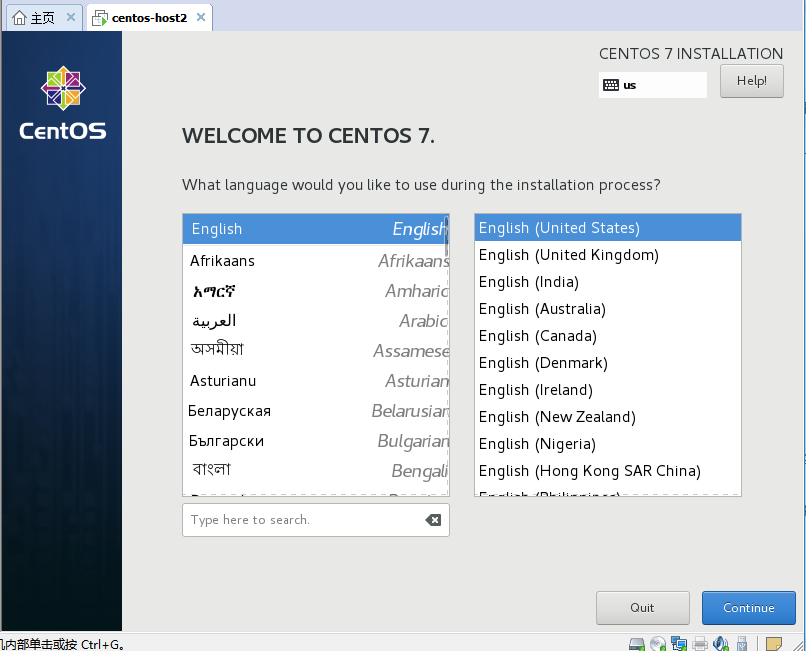Click the yellow message note status bar icon

[774, 644]
